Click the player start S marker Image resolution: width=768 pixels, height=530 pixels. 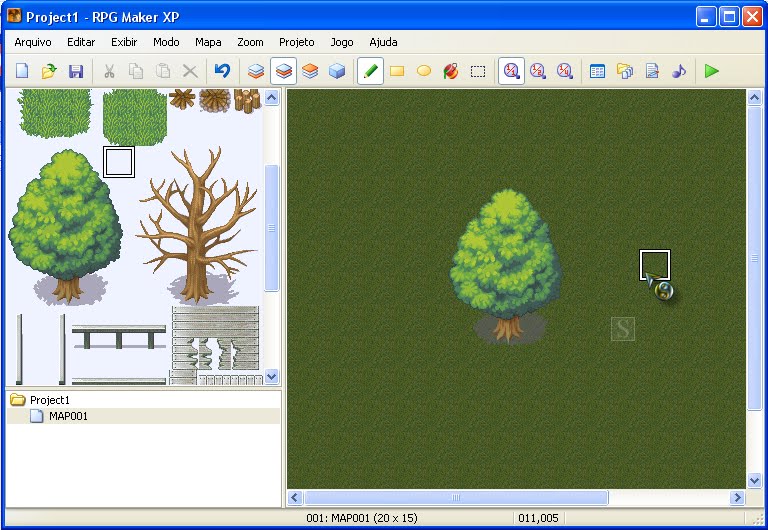click(623, 329)
